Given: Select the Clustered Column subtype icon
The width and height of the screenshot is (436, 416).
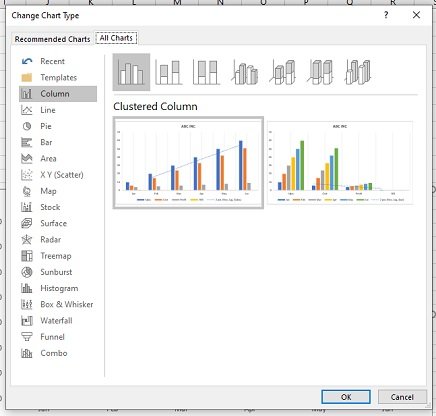Looking at the screenshot, I should tap(131, 72).
